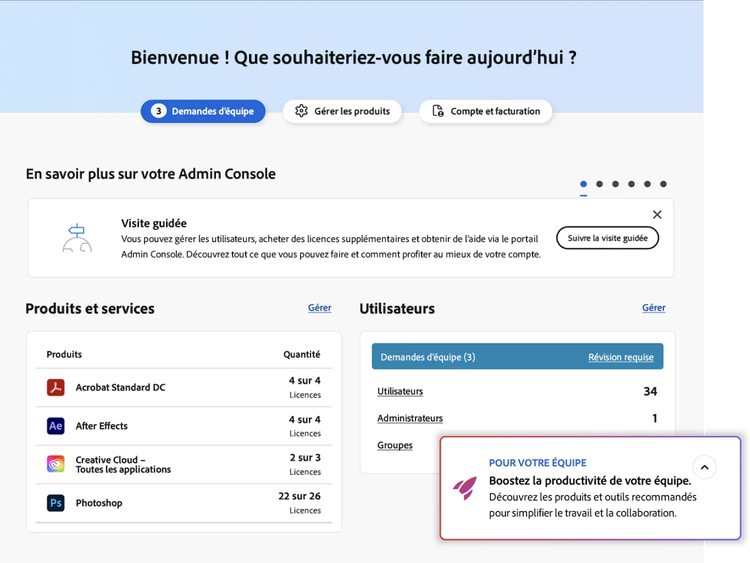The image size is (750, 563).
Task: Select the Compte et facturation tab
Action: pos(485,111)
